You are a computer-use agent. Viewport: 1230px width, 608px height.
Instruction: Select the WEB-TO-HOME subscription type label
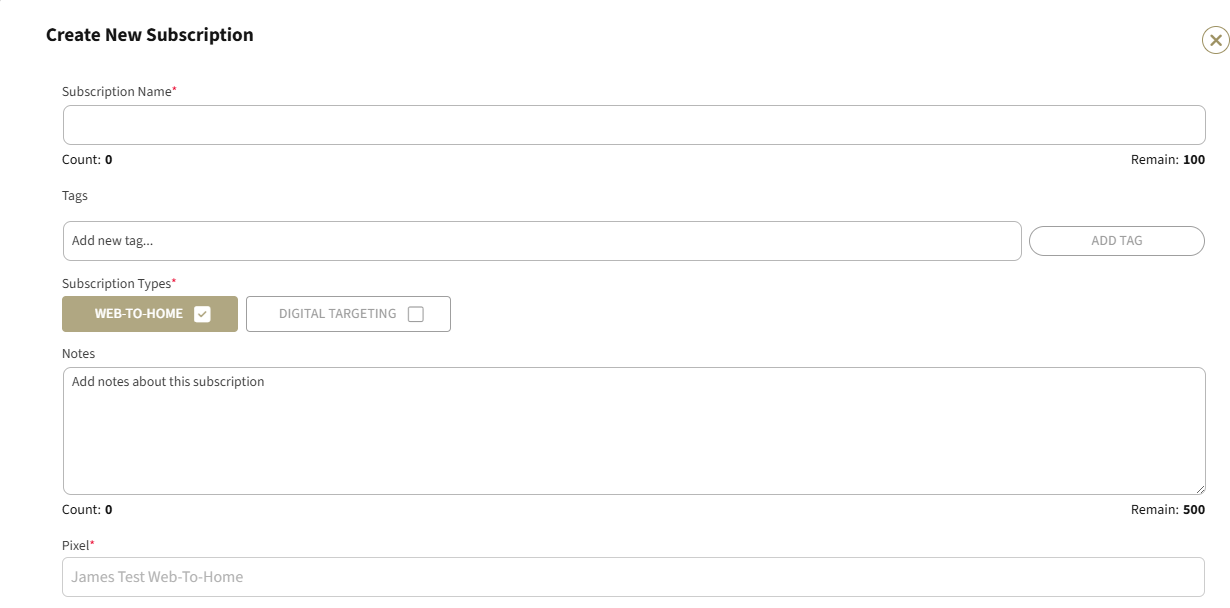click(x=139, y=314)
